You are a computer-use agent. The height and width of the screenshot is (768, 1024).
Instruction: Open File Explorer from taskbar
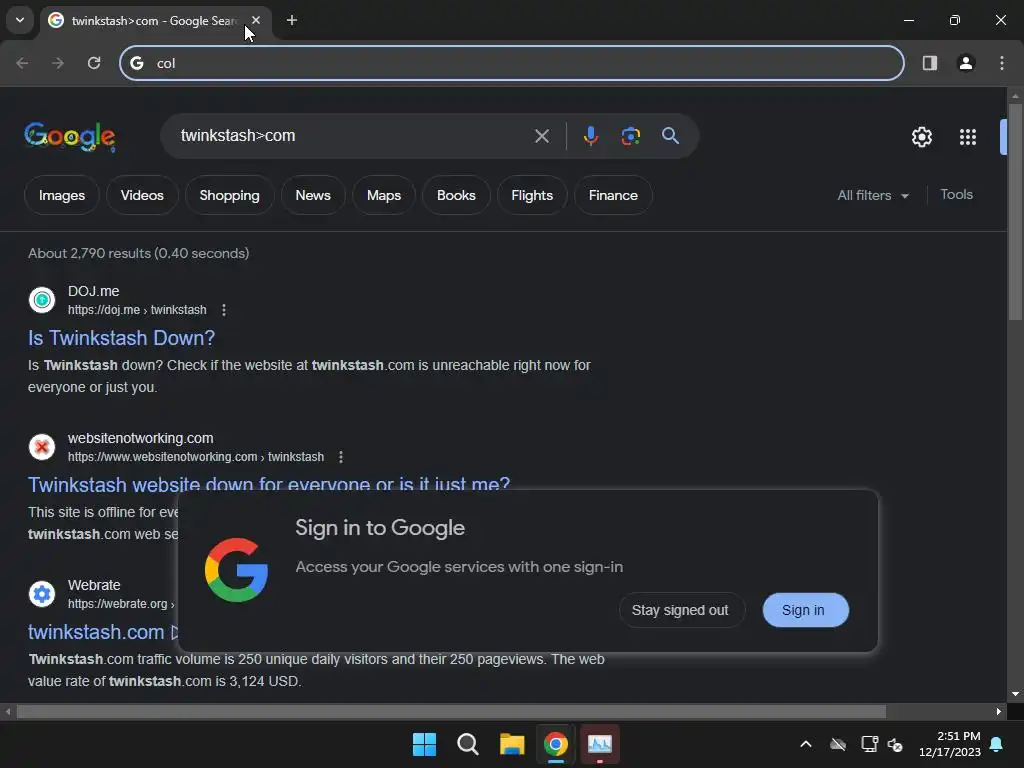[x=512, y=744]
